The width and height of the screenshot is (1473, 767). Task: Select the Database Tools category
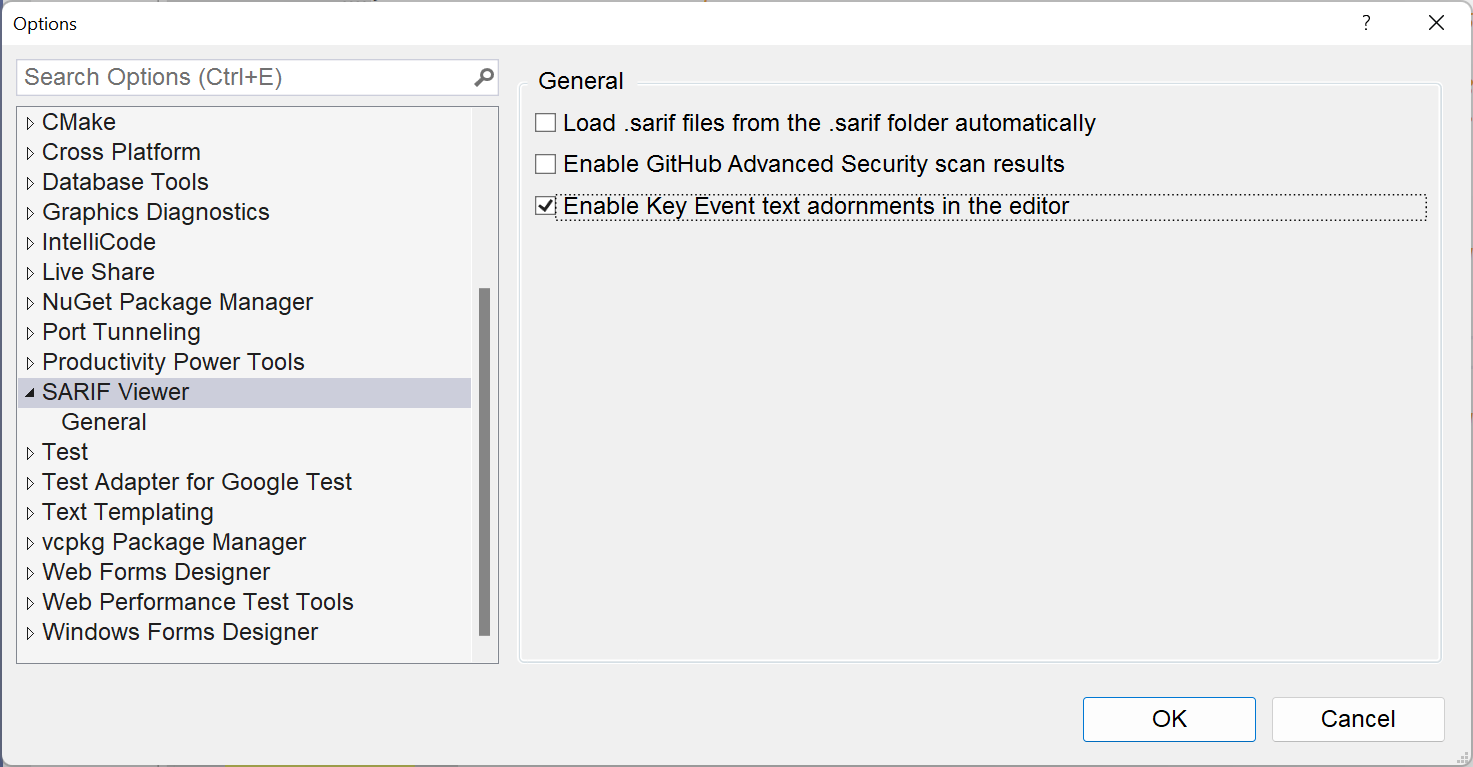pos(125,182)
